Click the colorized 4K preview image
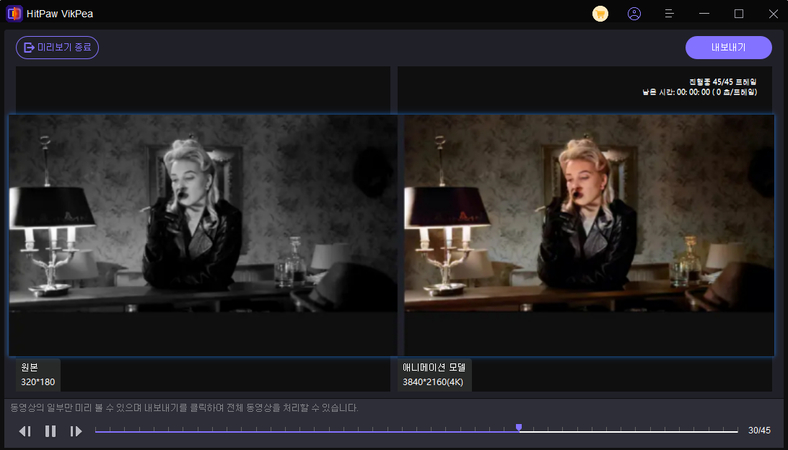Image resolution: width=788 pixels, height=450 pixels. (589, 213)
